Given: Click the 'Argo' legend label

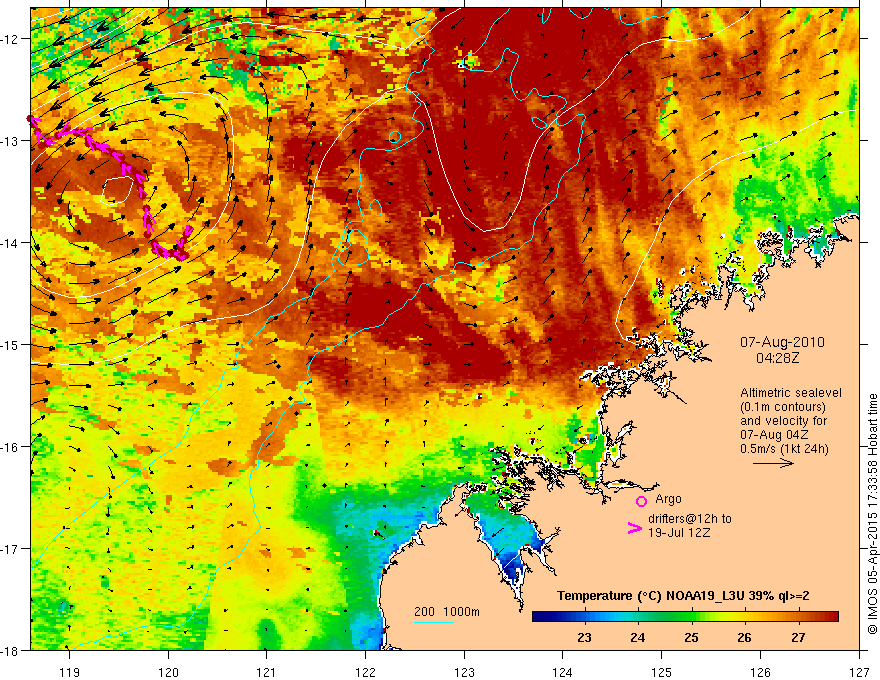Looking at the screenshot, I should 668,499.
